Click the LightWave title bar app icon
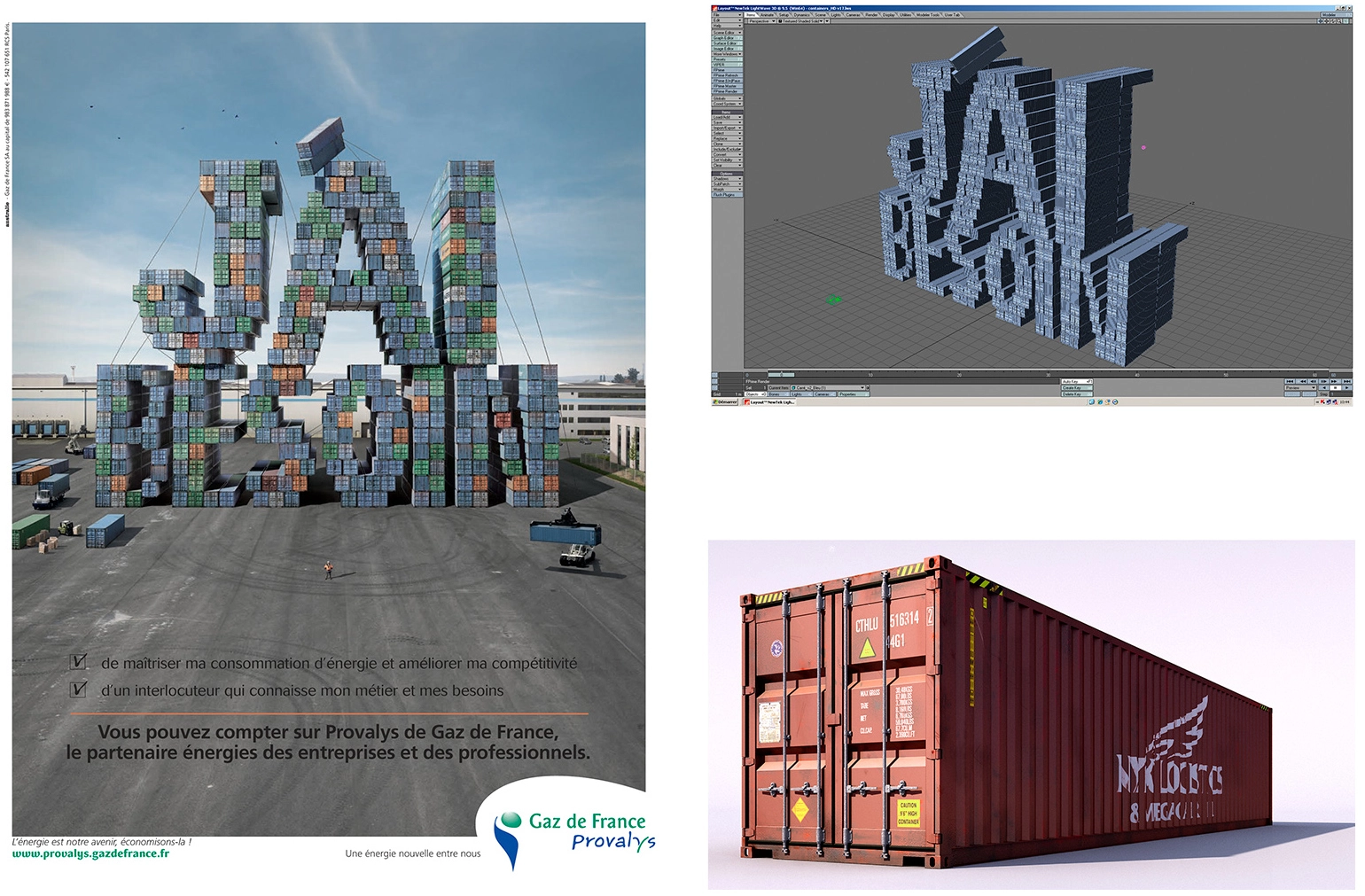1365x896 pixels. tap(714, 8)
